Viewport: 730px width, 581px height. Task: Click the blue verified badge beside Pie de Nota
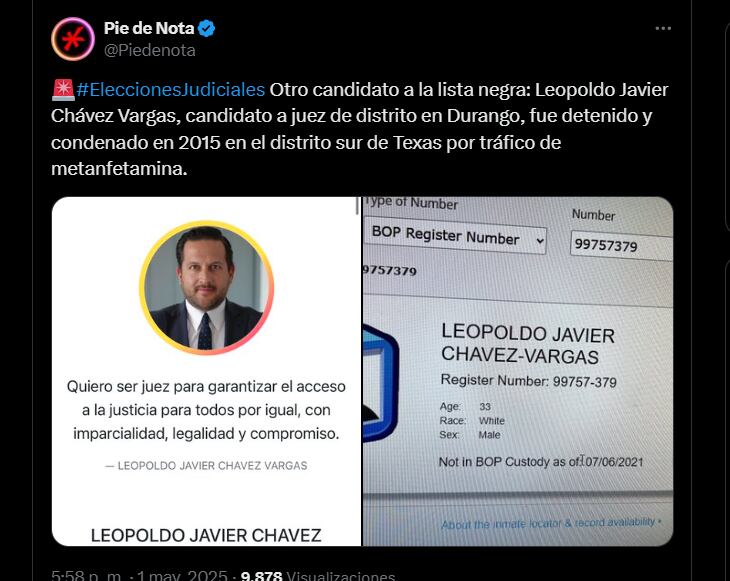pos(206,28)
